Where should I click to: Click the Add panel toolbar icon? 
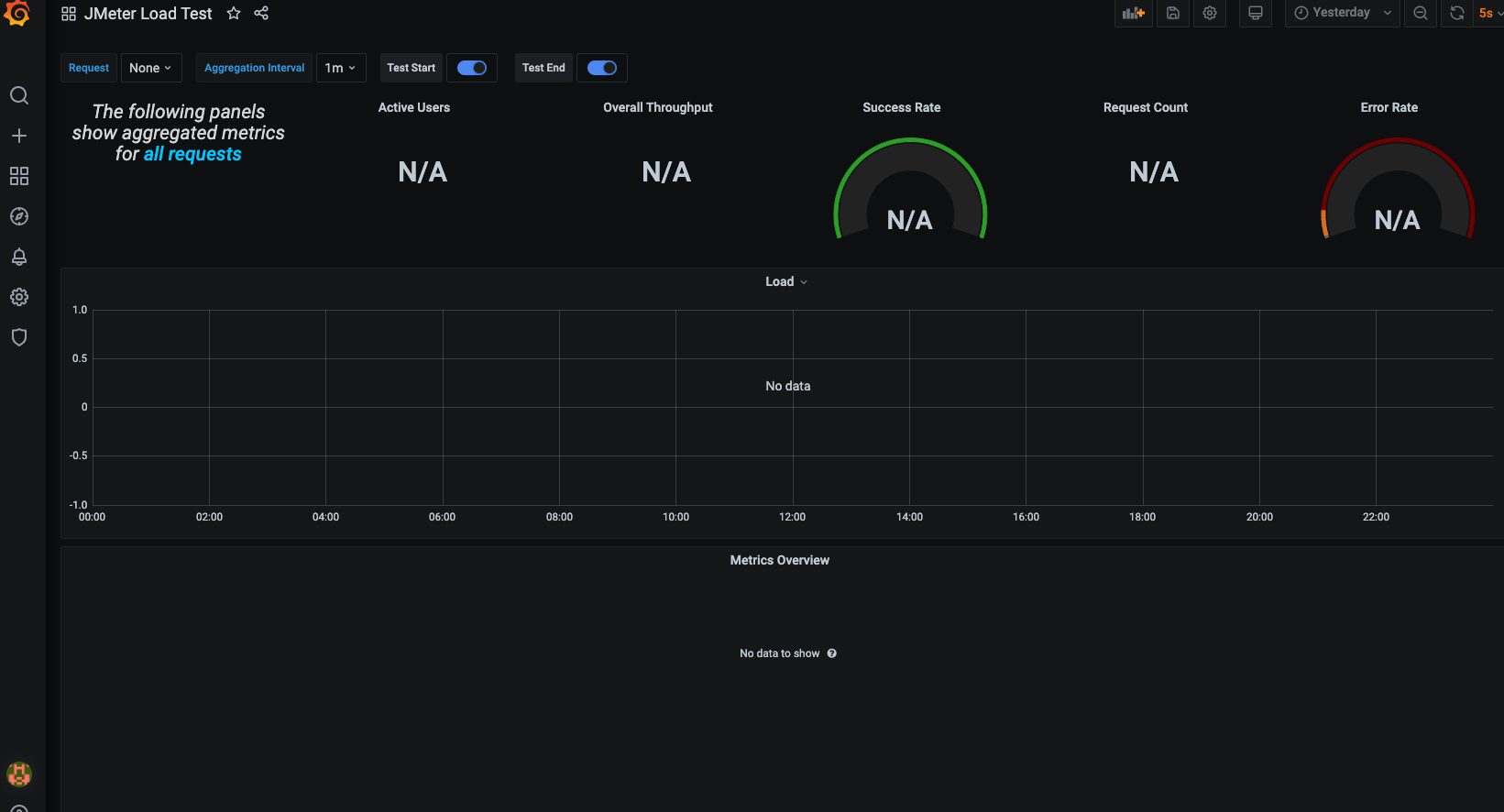pos(1134,13)
